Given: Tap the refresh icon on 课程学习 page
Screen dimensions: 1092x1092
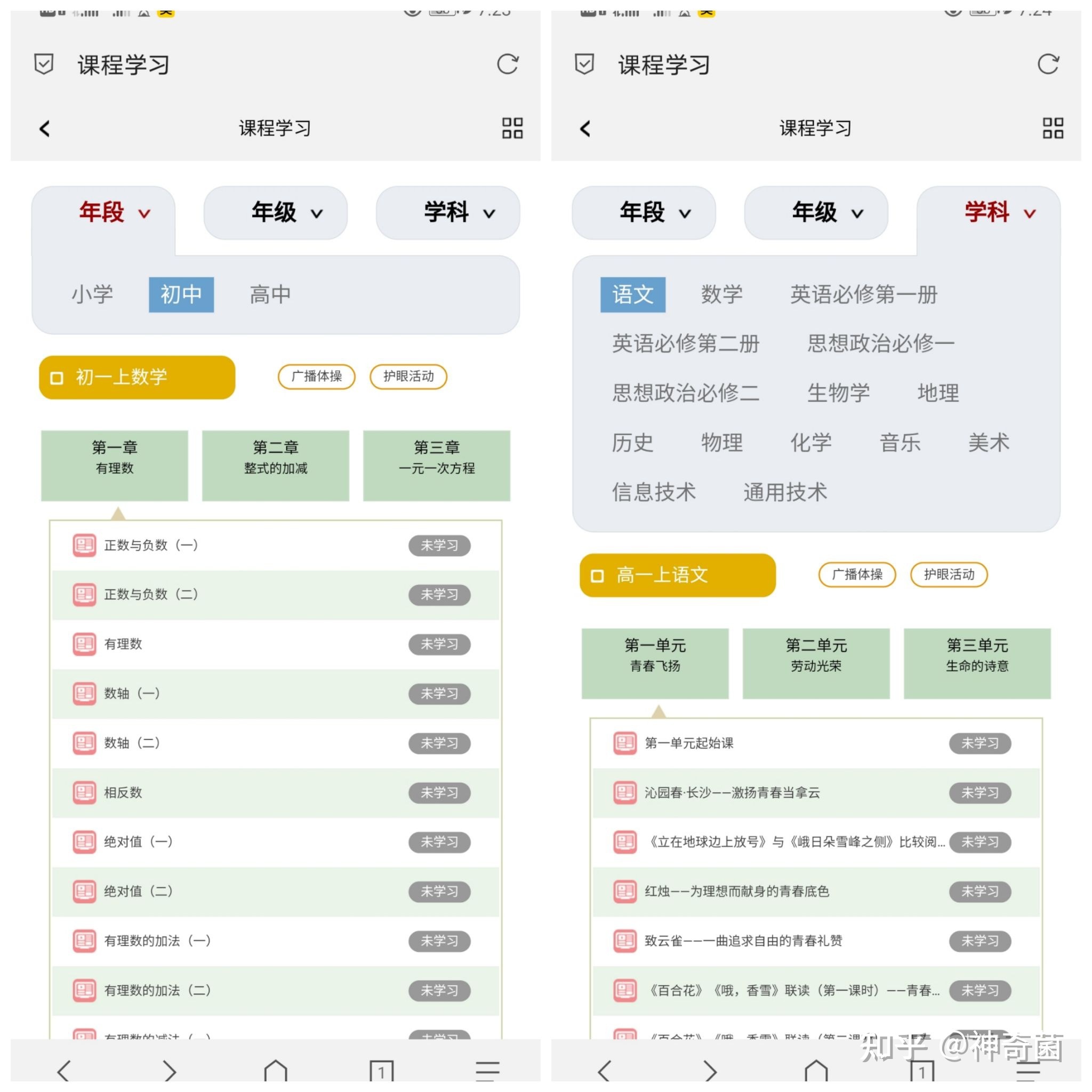Looking at the screenshot, I should (x=508, y=65).
